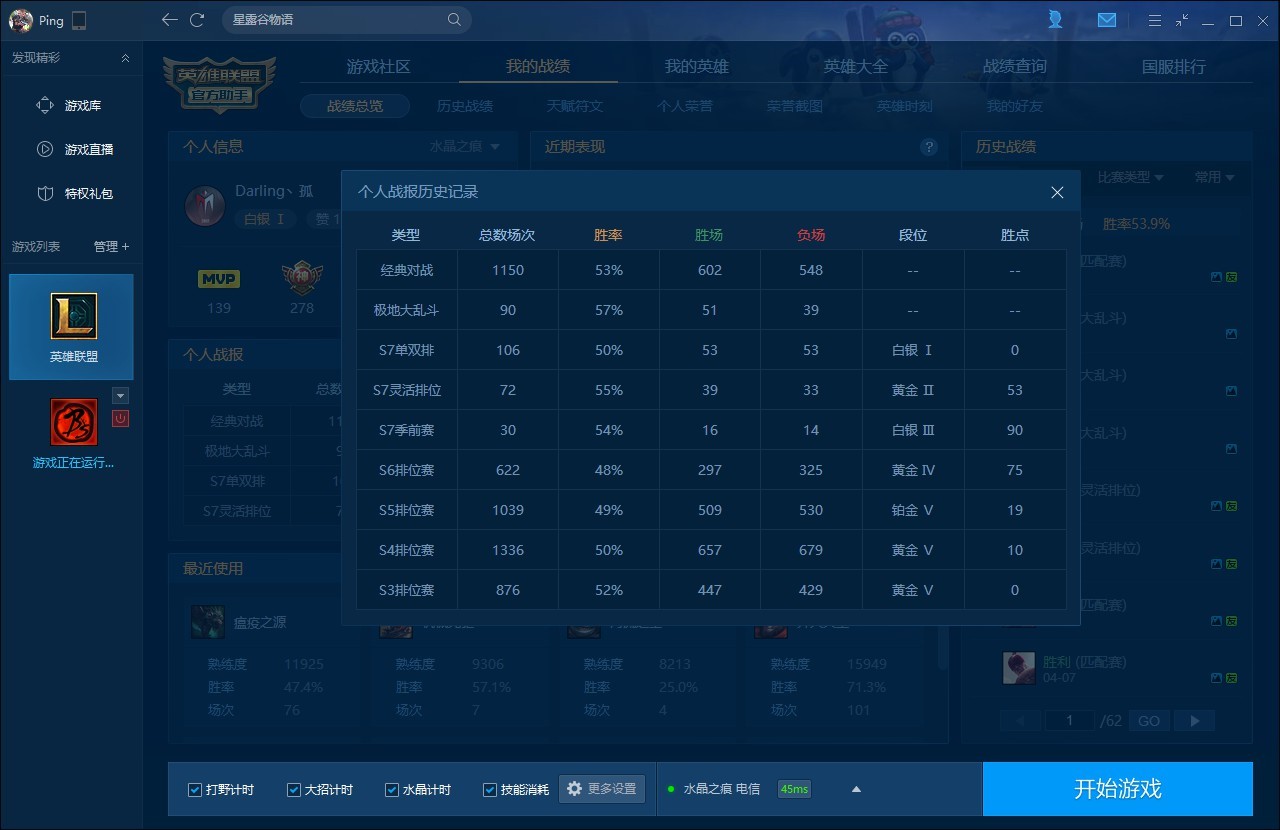
Task: Click the 英雄联盟官方助手 logo
Action: 219,84
